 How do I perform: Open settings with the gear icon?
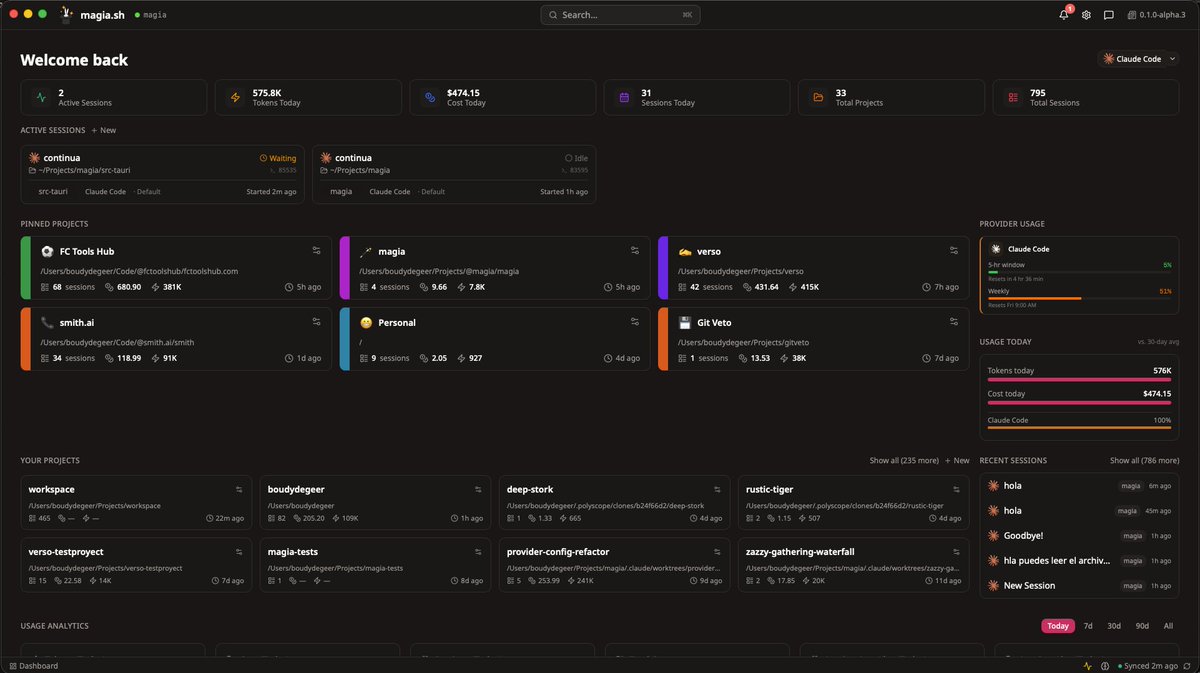(x=1086, y=15)
